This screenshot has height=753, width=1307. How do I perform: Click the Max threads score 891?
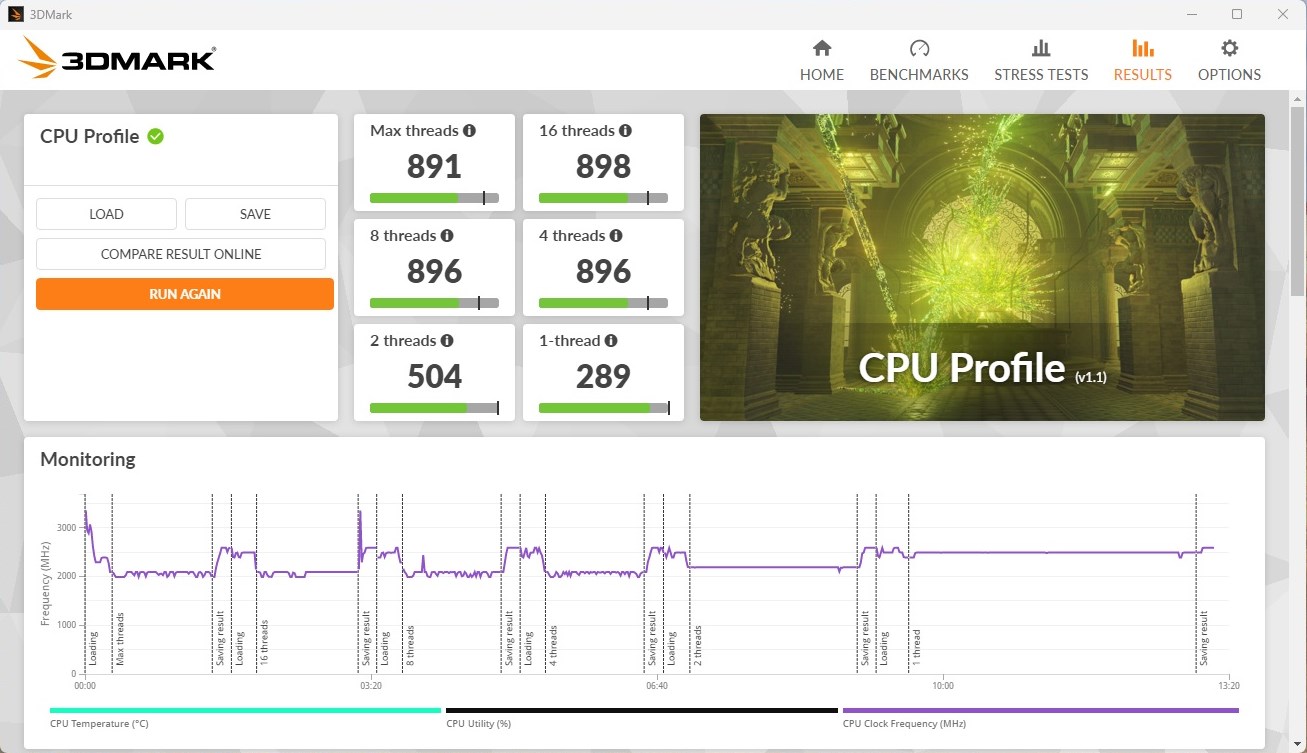click(434, 166)
